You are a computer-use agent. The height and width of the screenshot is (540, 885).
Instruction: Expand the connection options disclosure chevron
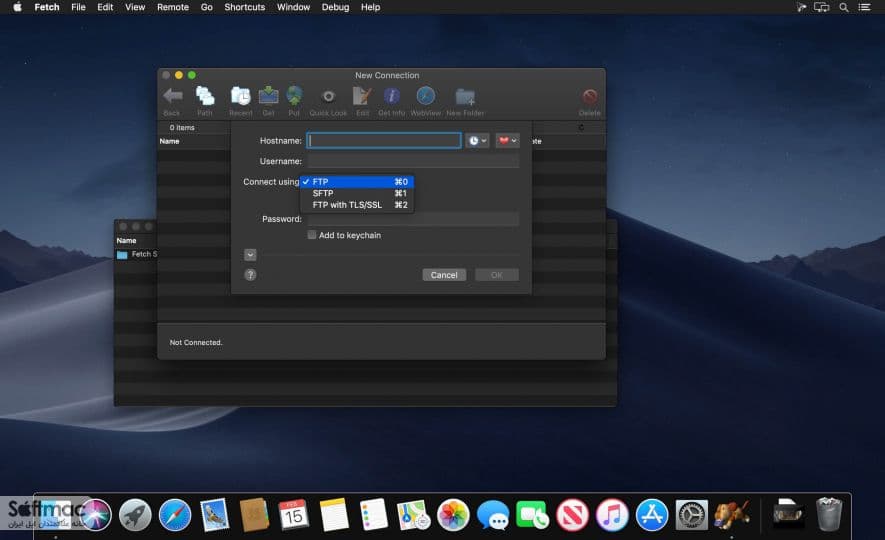(250, 255)
